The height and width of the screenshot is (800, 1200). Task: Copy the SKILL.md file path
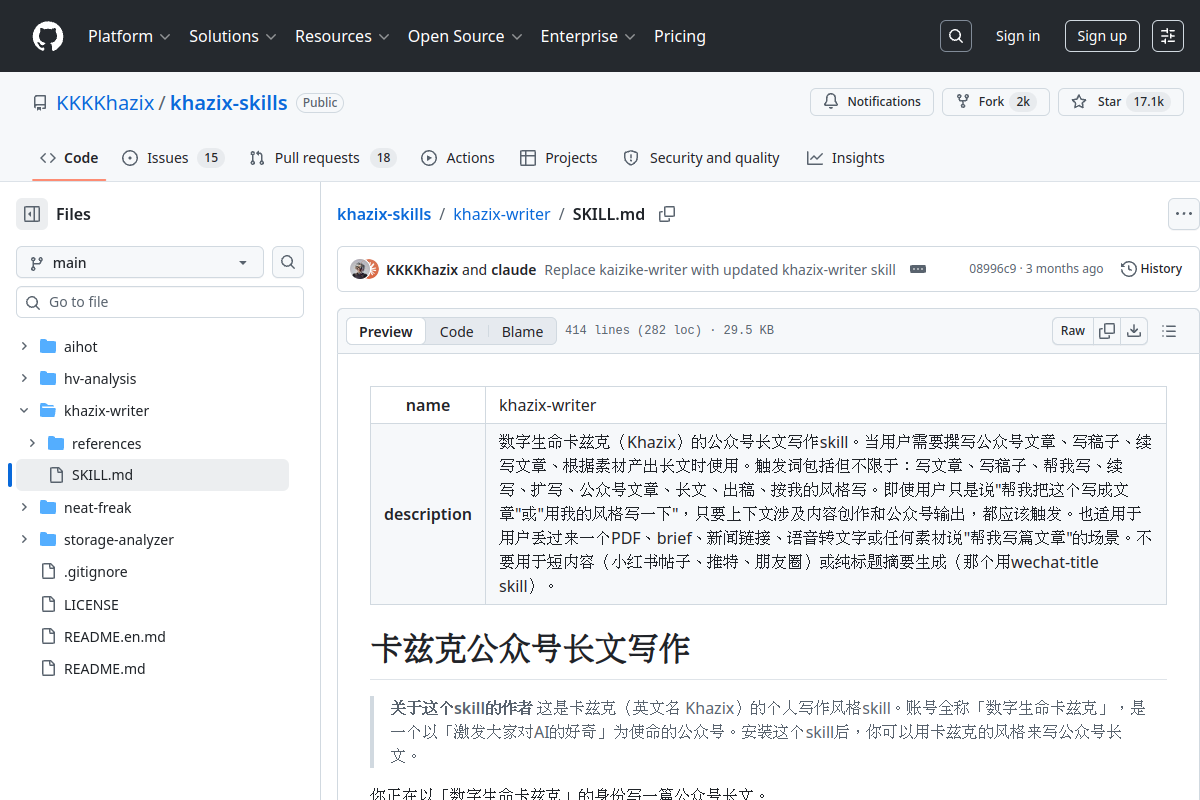click(x=667, y=214)
